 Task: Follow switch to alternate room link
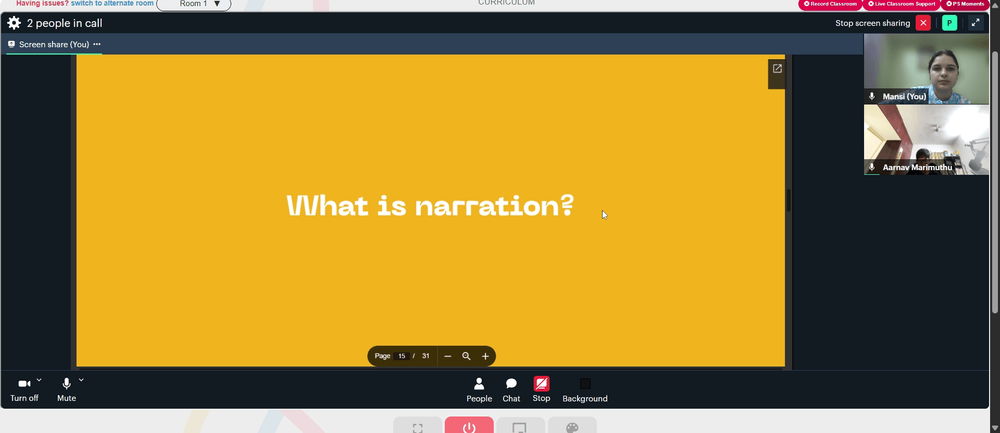112,3
